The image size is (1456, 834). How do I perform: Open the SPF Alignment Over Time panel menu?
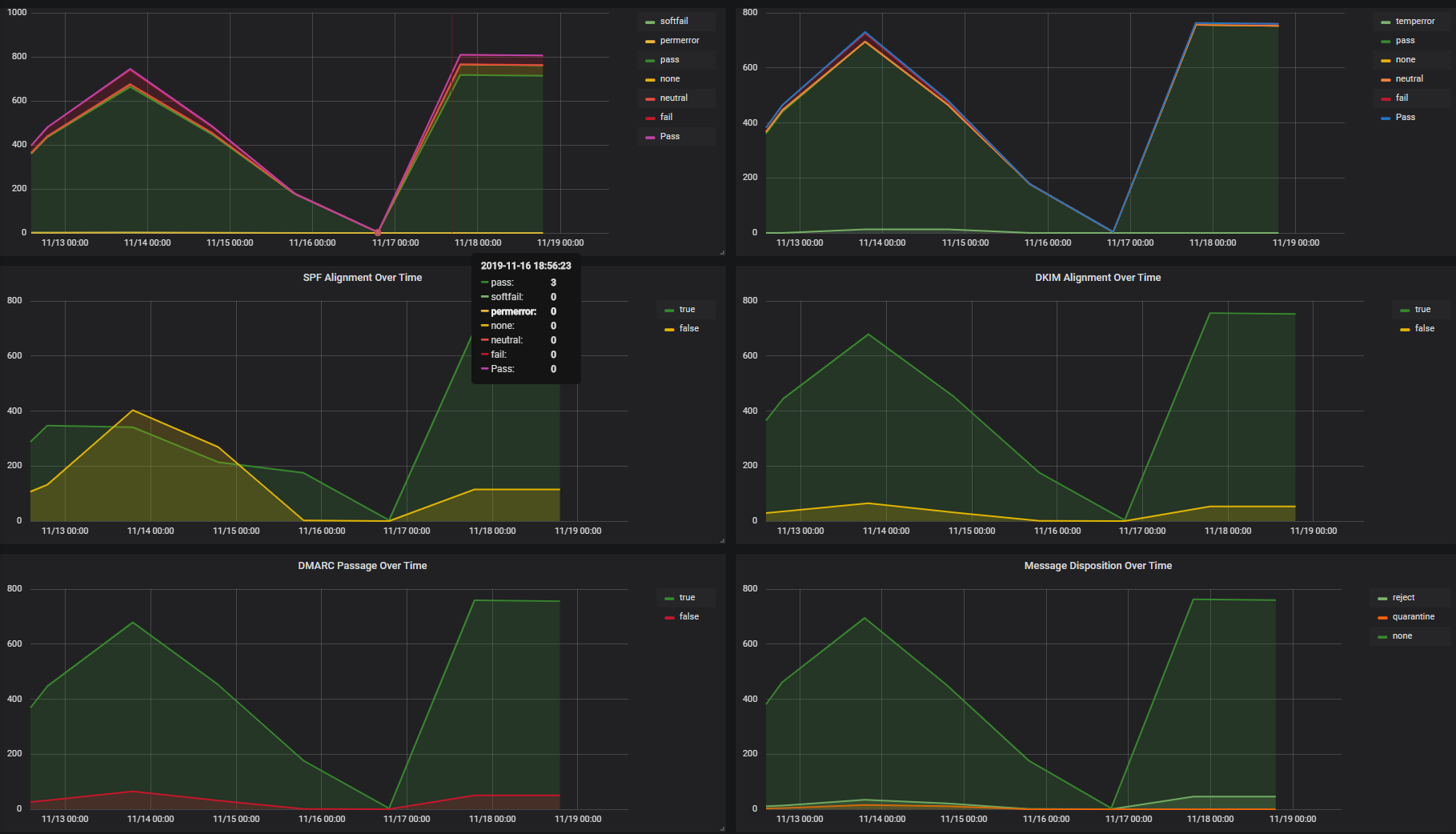(x=362, y=278)
